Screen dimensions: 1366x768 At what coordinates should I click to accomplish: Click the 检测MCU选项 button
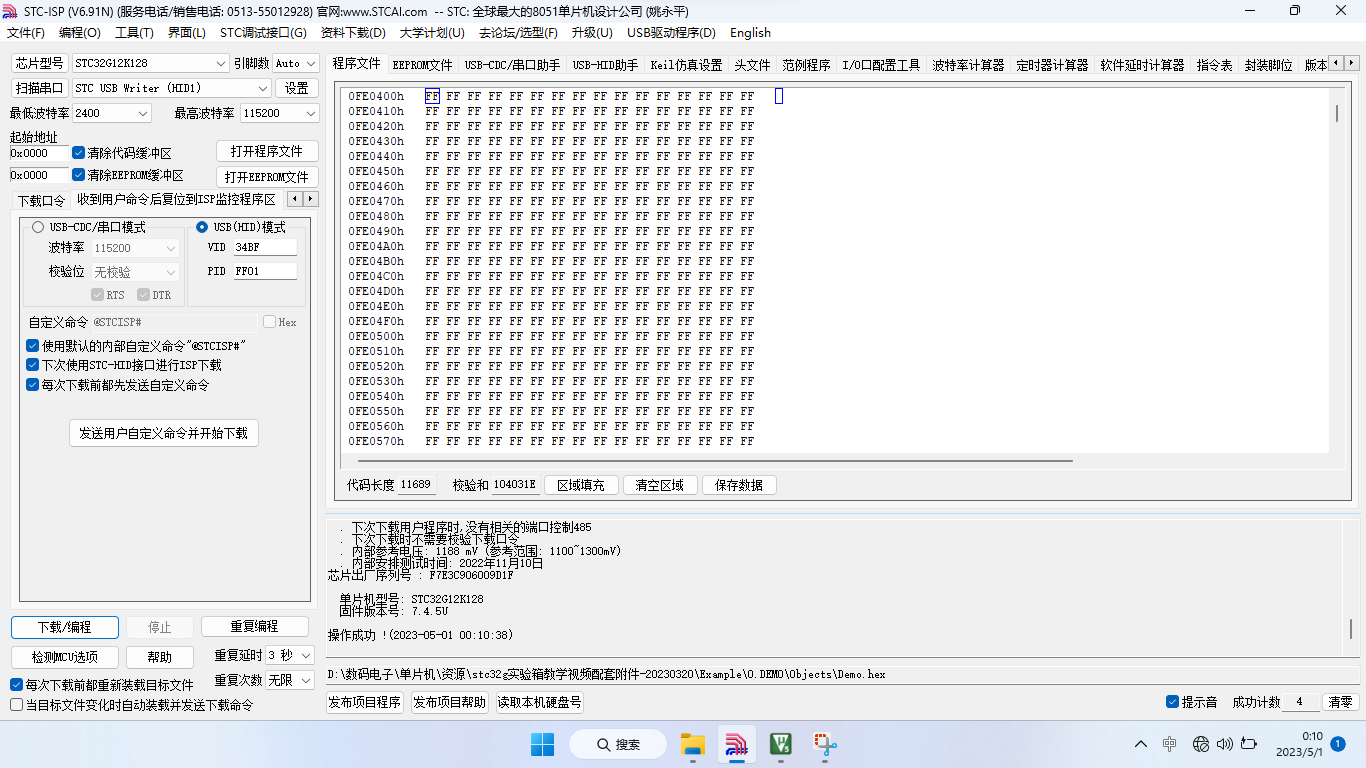coord(65,657)
